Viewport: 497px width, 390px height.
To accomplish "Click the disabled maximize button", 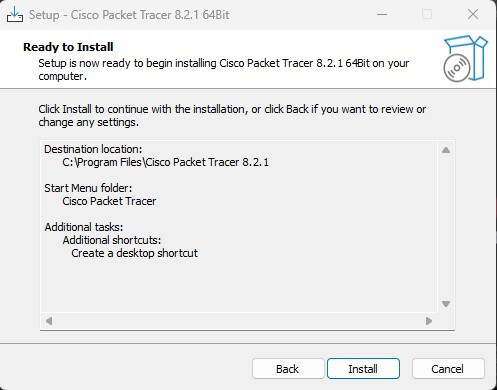I will click(x=427, y=15).
